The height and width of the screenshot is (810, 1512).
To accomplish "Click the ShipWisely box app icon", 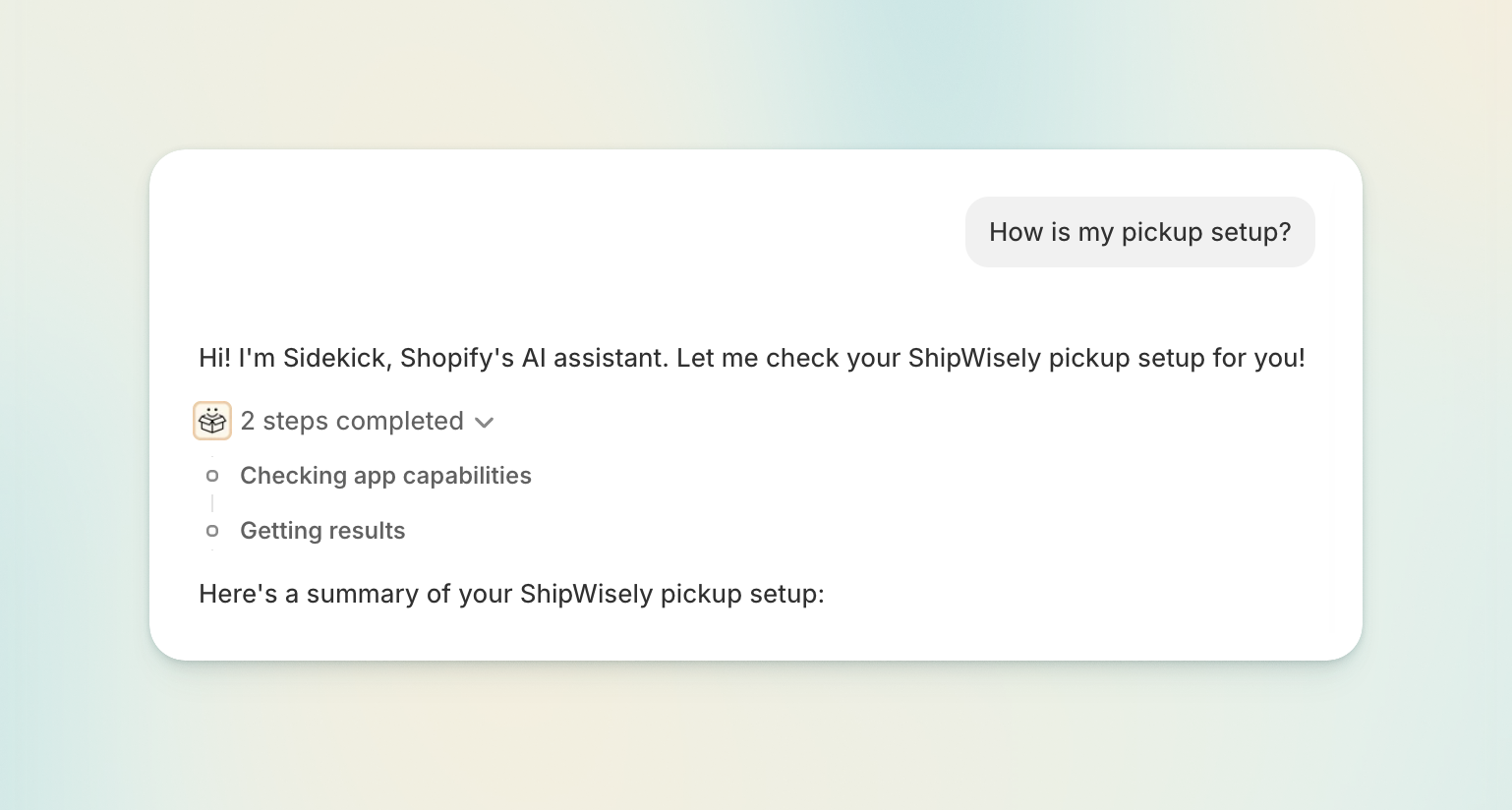I will coord(212,421).
